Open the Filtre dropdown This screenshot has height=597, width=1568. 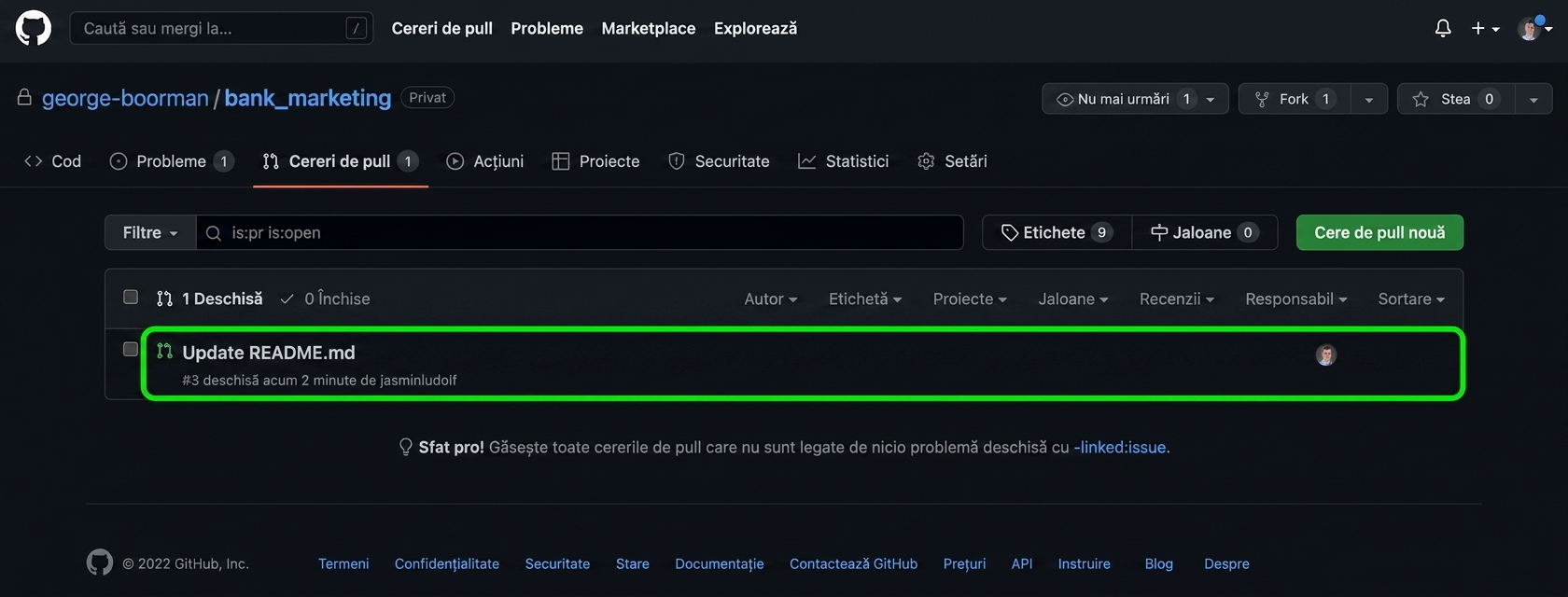[x=150, y=232]
